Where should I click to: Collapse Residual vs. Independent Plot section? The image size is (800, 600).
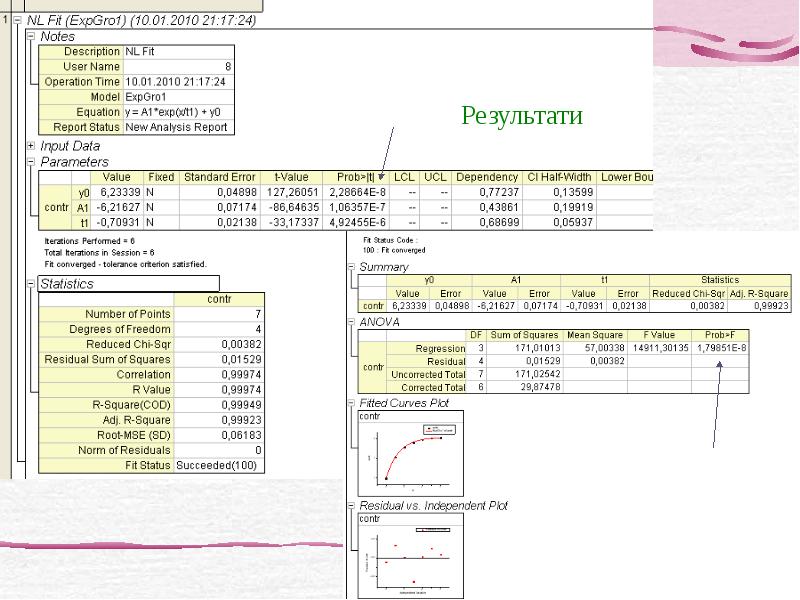pos(351,506)
